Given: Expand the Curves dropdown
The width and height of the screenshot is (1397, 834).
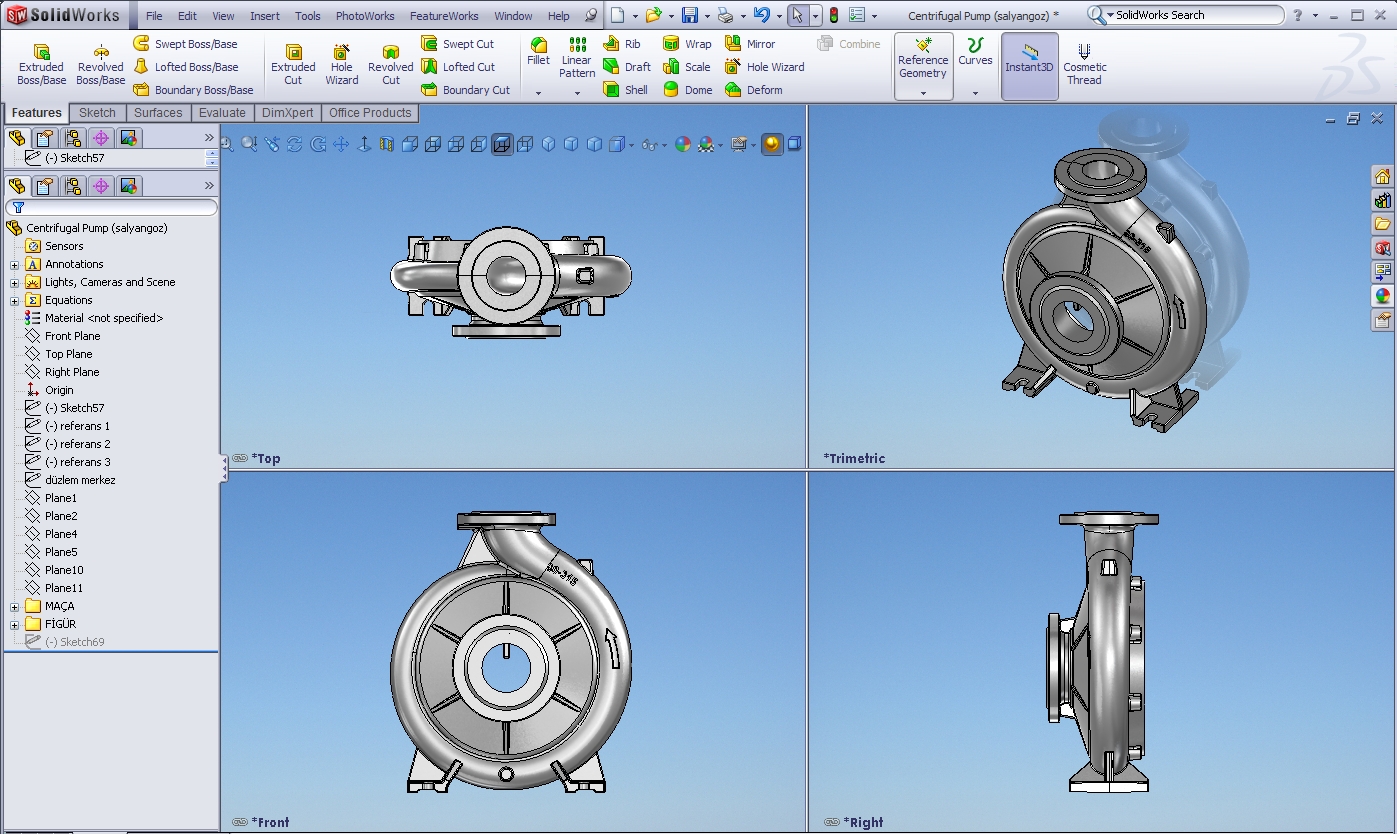Looking at the screenshot, I should (x=975, y=93).
